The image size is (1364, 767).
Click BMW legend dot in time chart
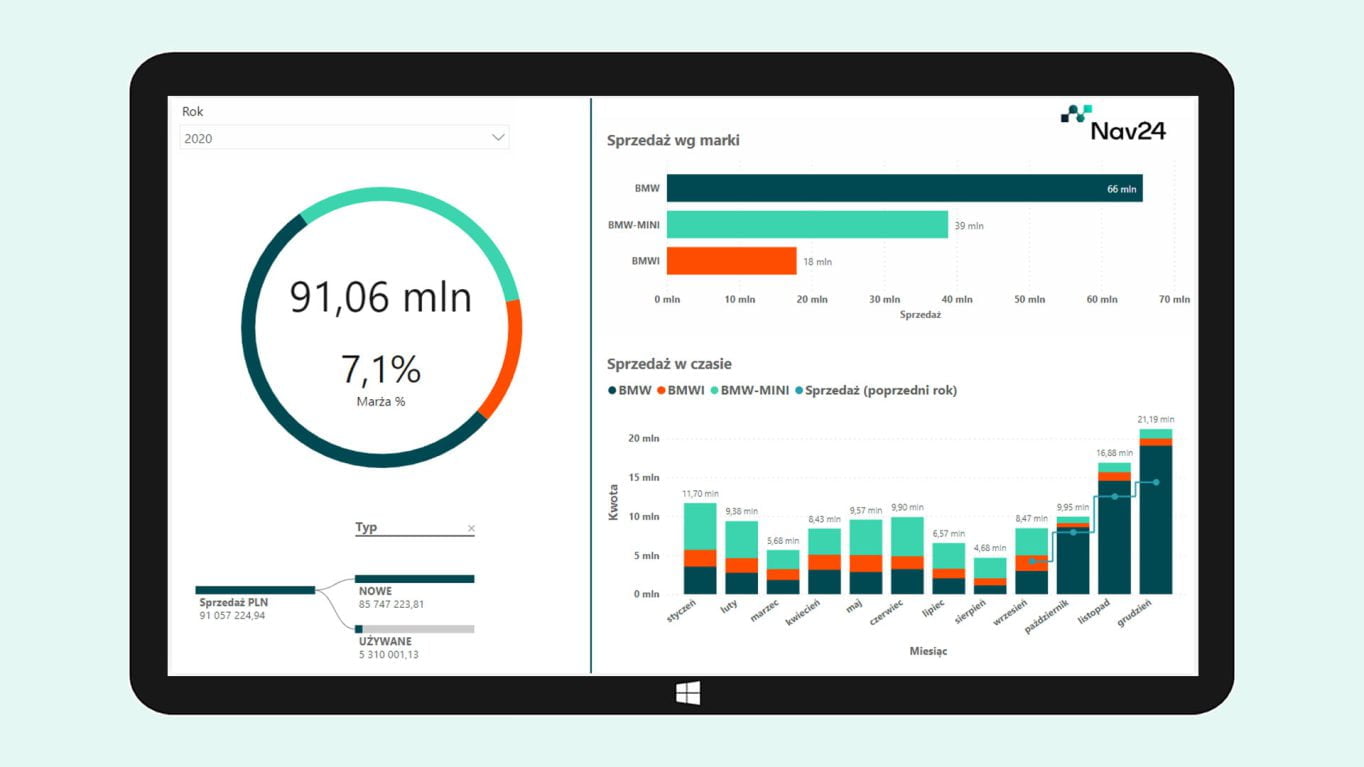click(x=612, y=391)
